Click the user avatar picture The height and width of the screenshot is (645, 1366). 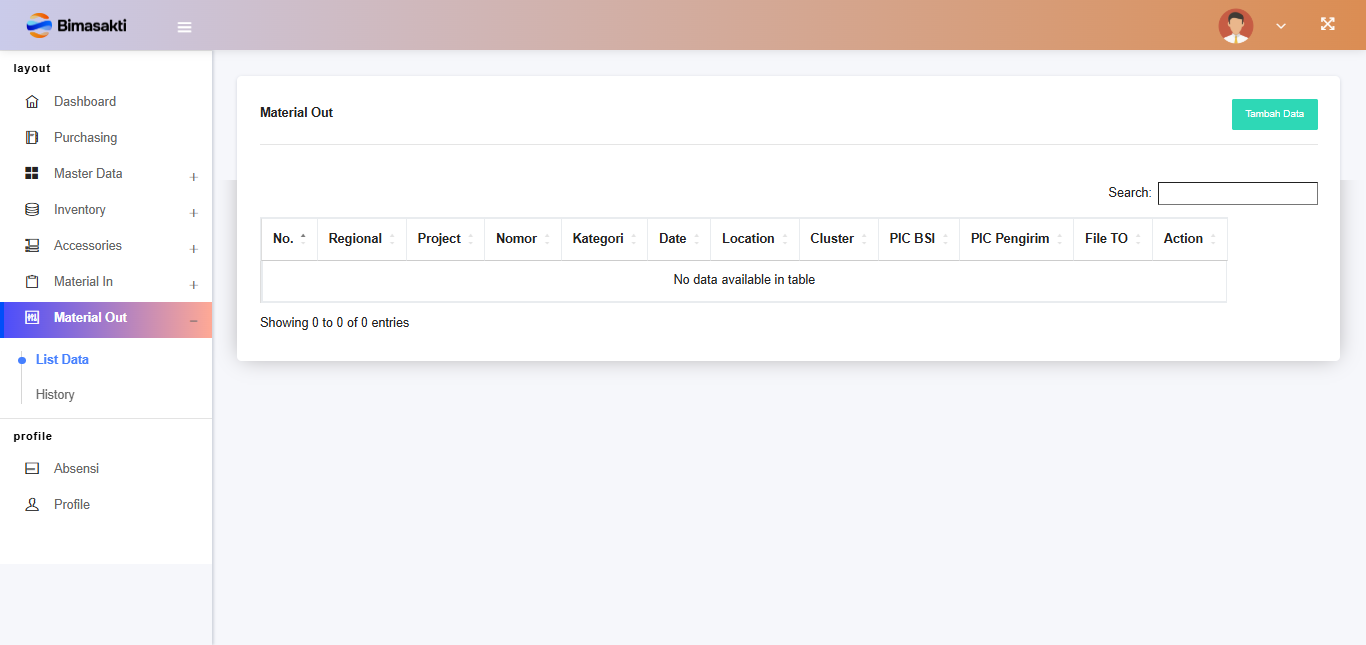[1235, 26]
